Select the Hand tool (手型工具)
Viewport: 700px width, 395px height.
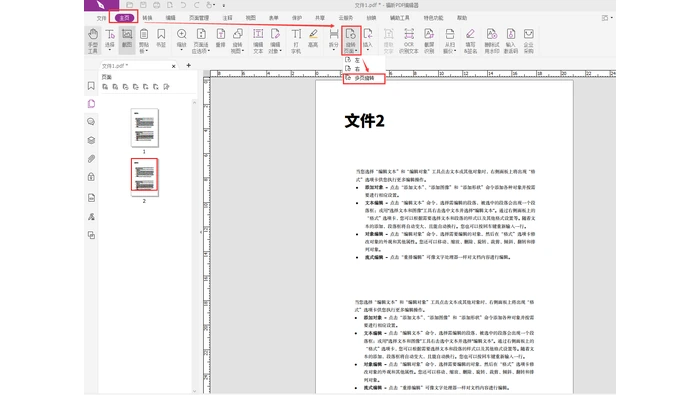pos(92,41)
